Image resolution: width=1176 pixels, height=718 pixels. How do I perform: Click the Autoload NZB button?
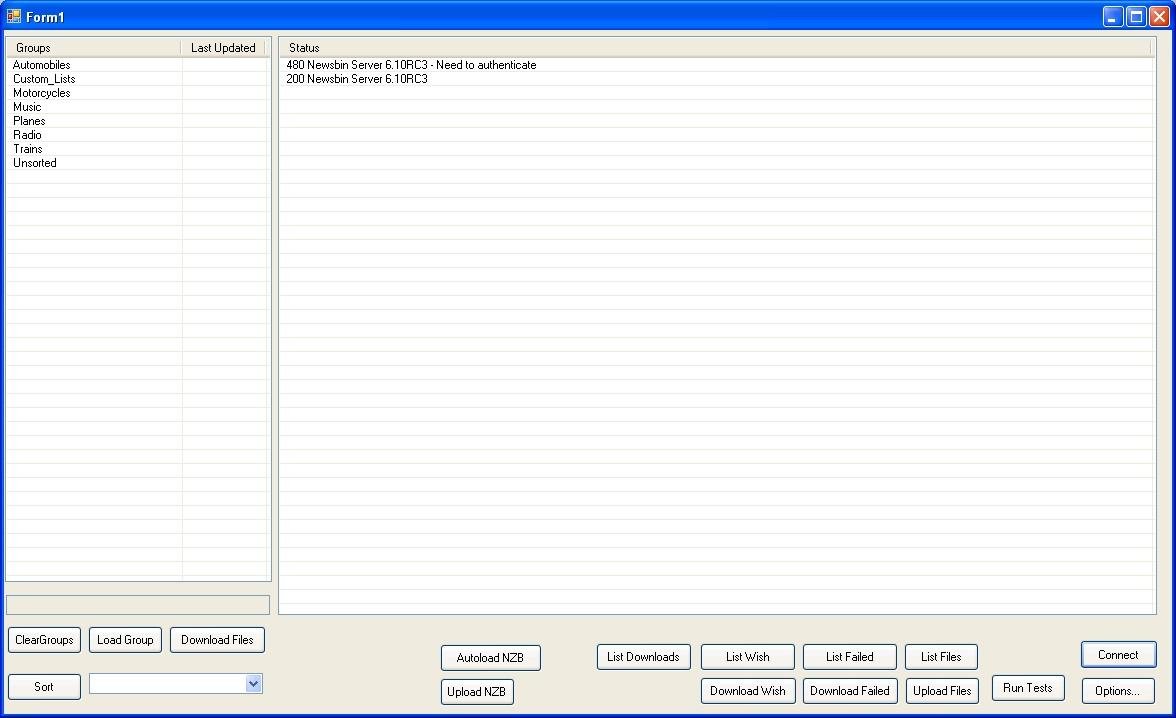490,658
